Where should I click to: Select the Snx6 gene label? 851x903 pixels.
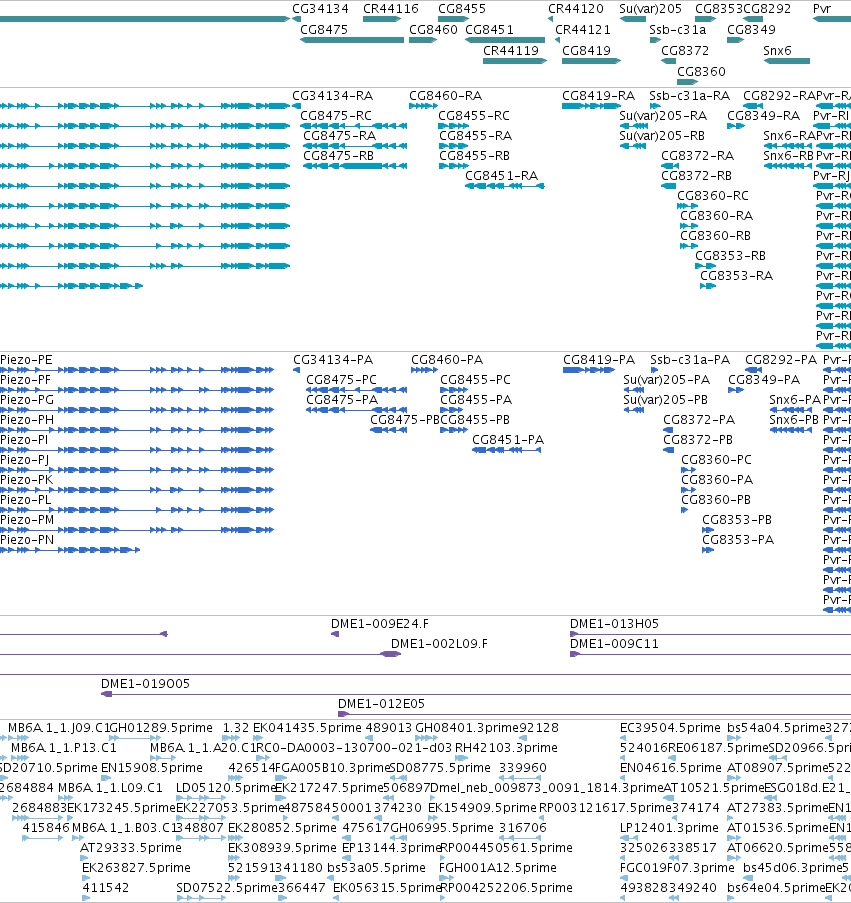(x=777, y=51)
